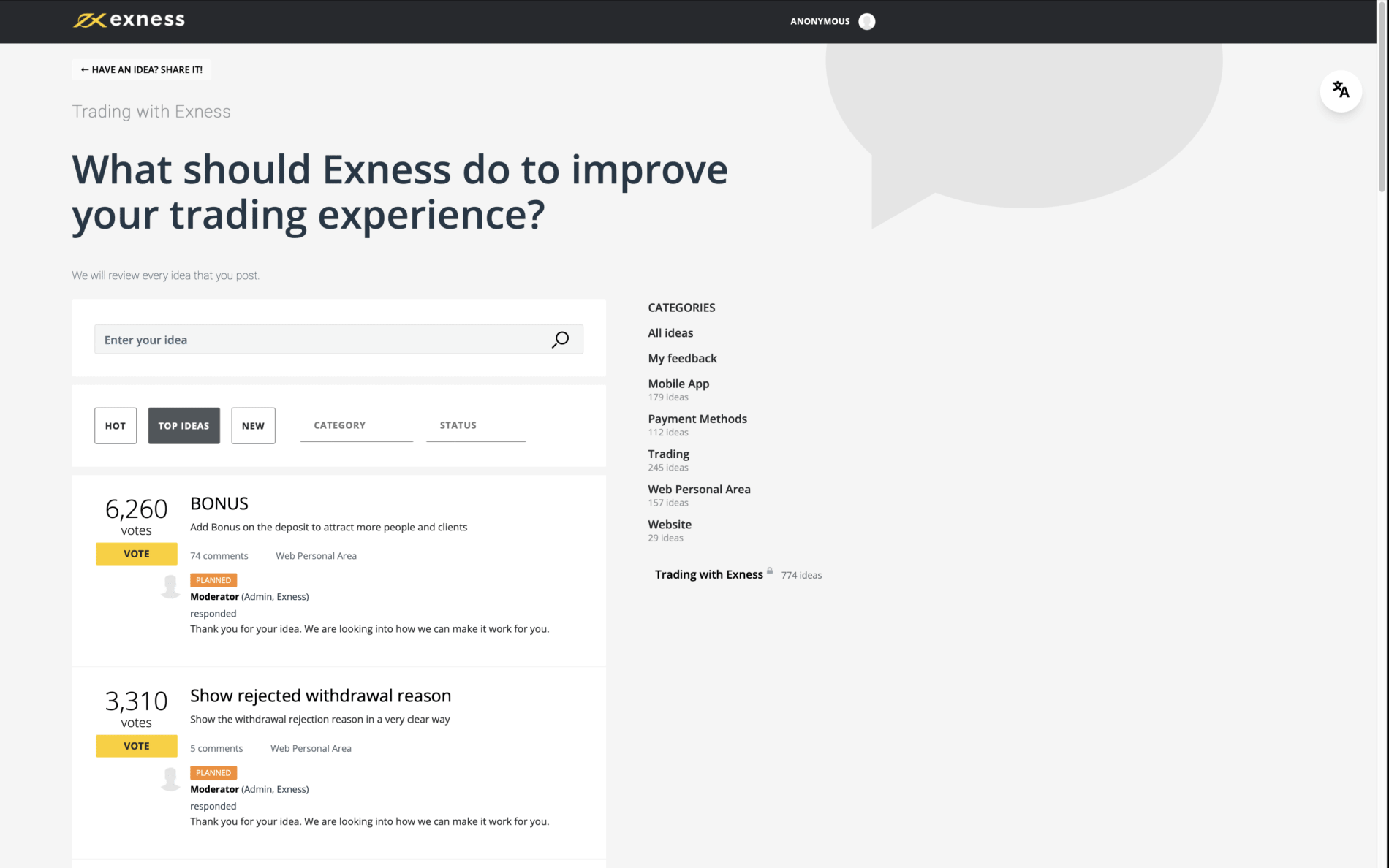1389x868 pixels.
Task: Show the New ideas tab
Action: (x=254, y=426)
